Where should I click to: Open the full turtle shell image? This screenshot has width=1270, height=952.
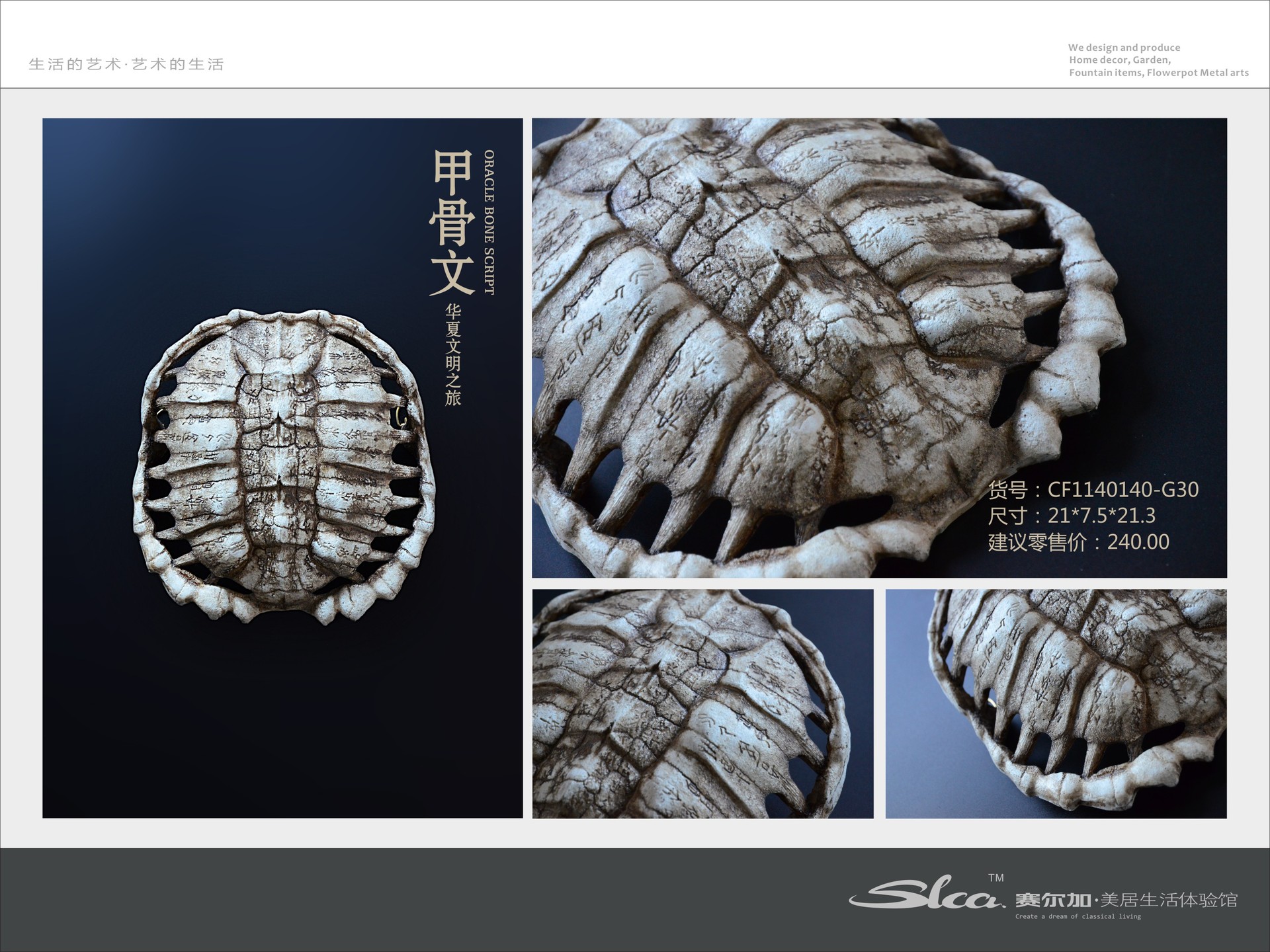coord(283,466)
